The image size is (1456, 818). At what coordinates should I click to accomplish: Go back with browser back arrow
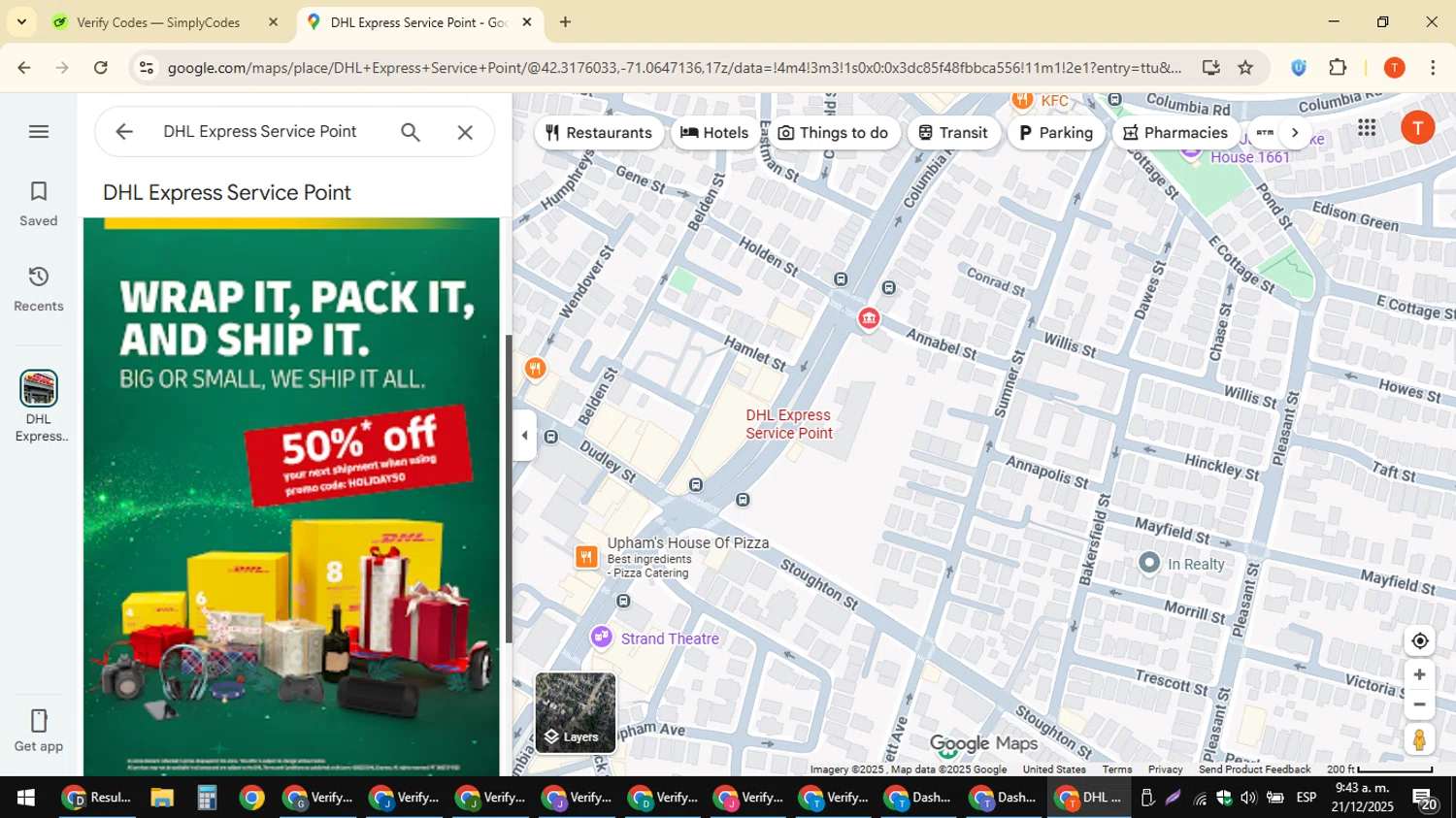(x=24, y=68)
